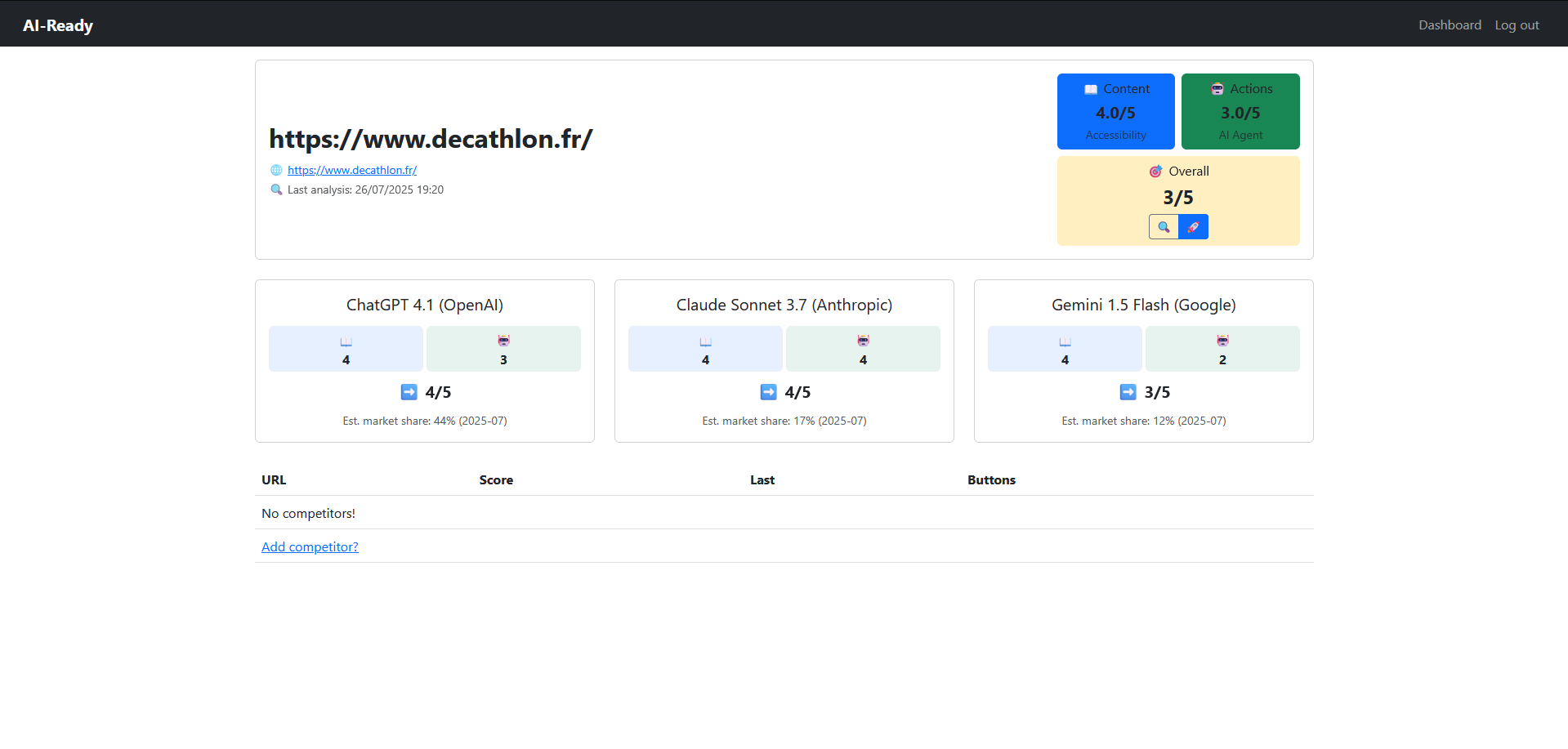Click the Last column header

[762, 480]
